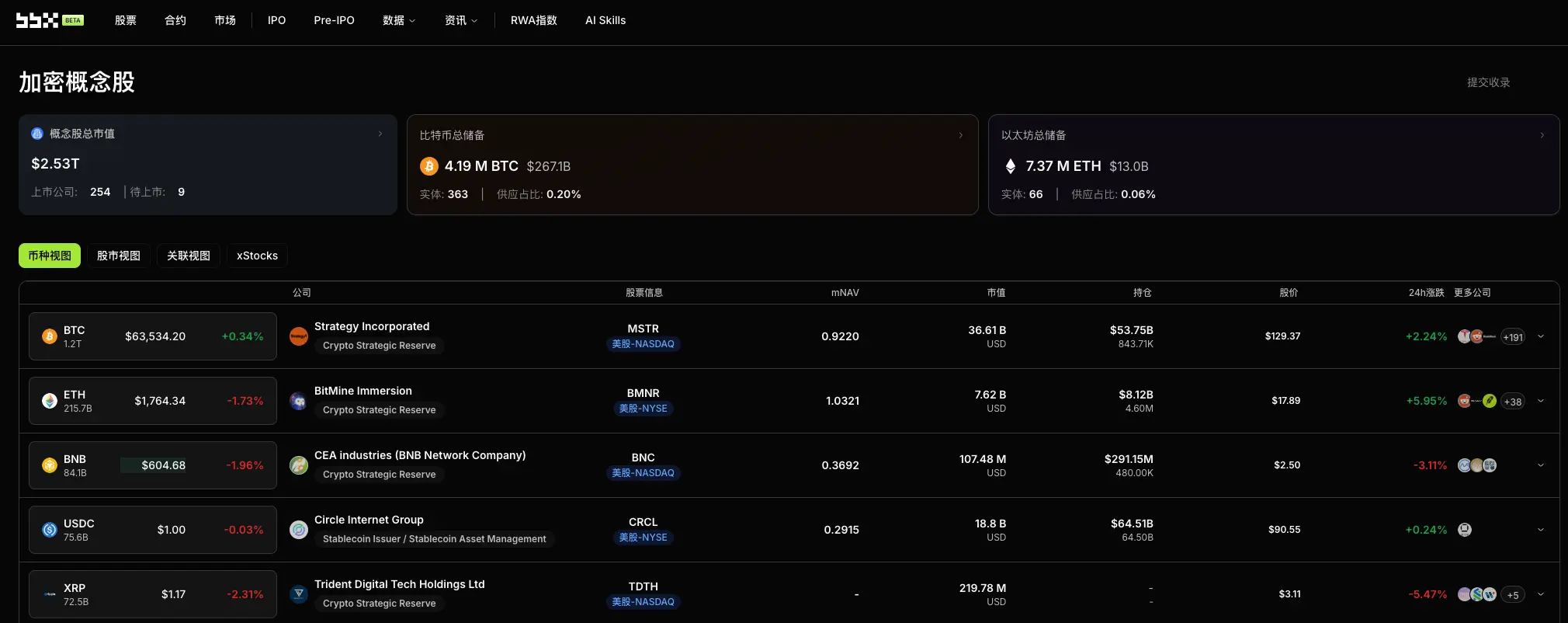Click the 提交收录 link
Viewport: 1568px width, 623px height.
[x=1488, y=82]
